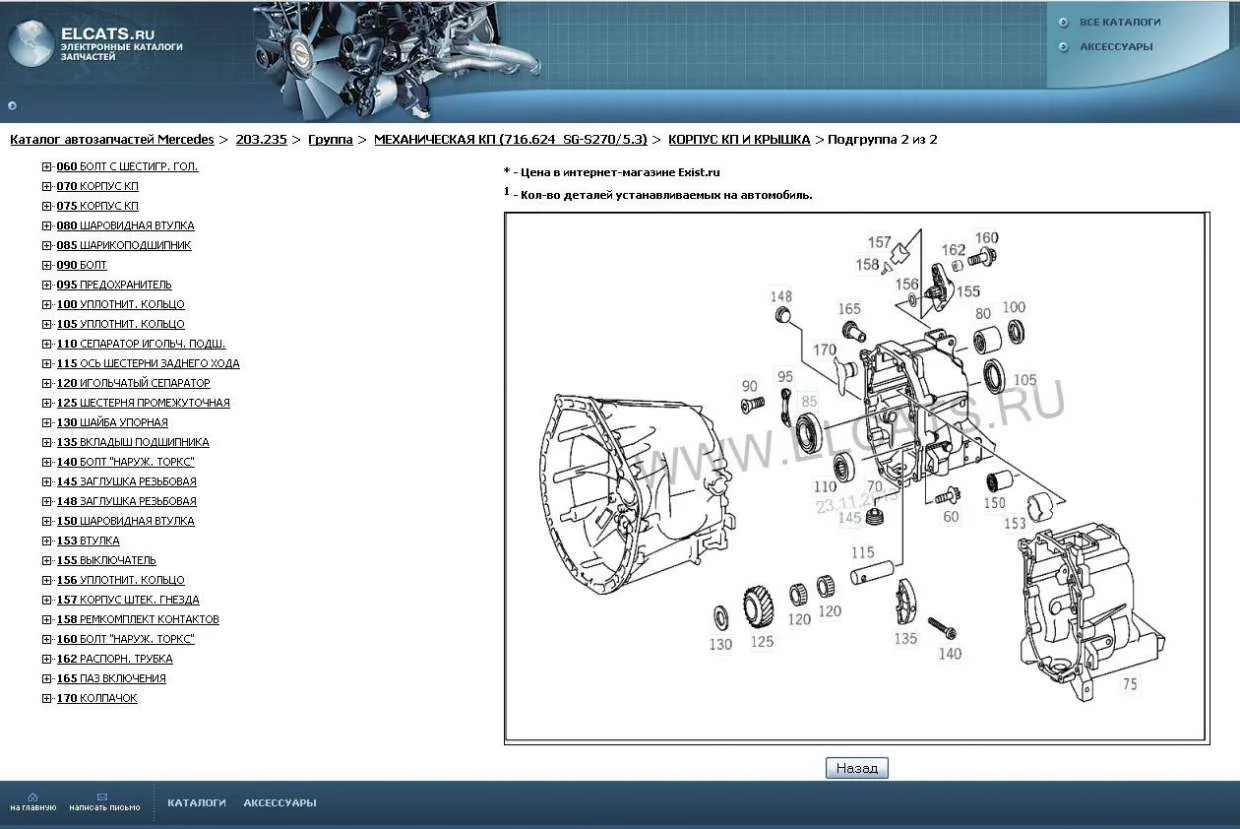
Task: Click part number 105 label in diagram
Action: 1025,380
